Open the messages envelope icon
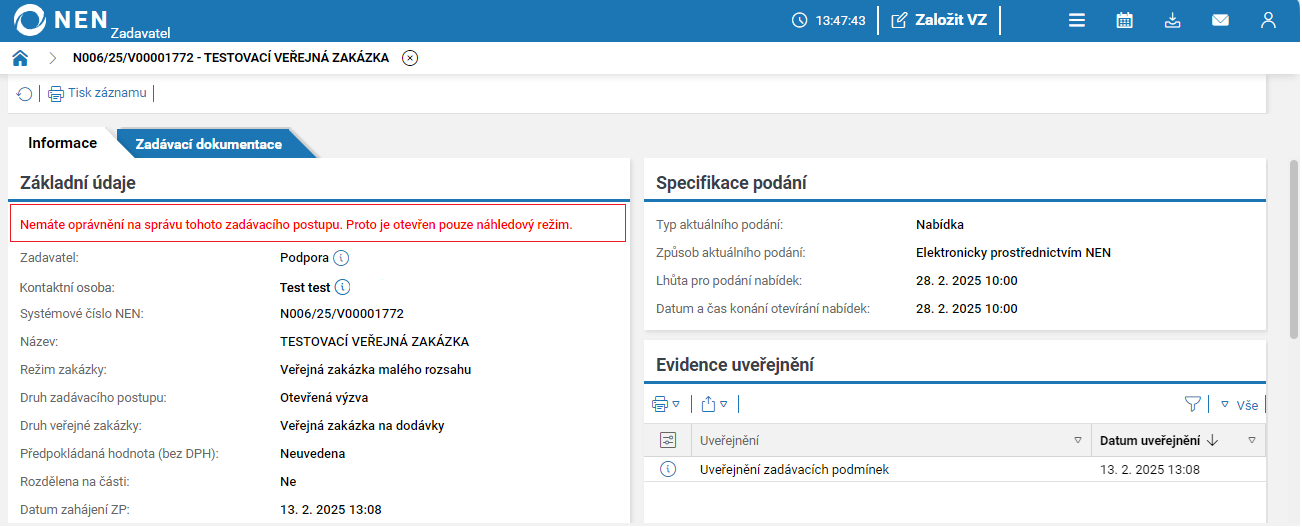Image resolution: width=1302 pixels, height=527 pixels. [x=1220, y=20]
